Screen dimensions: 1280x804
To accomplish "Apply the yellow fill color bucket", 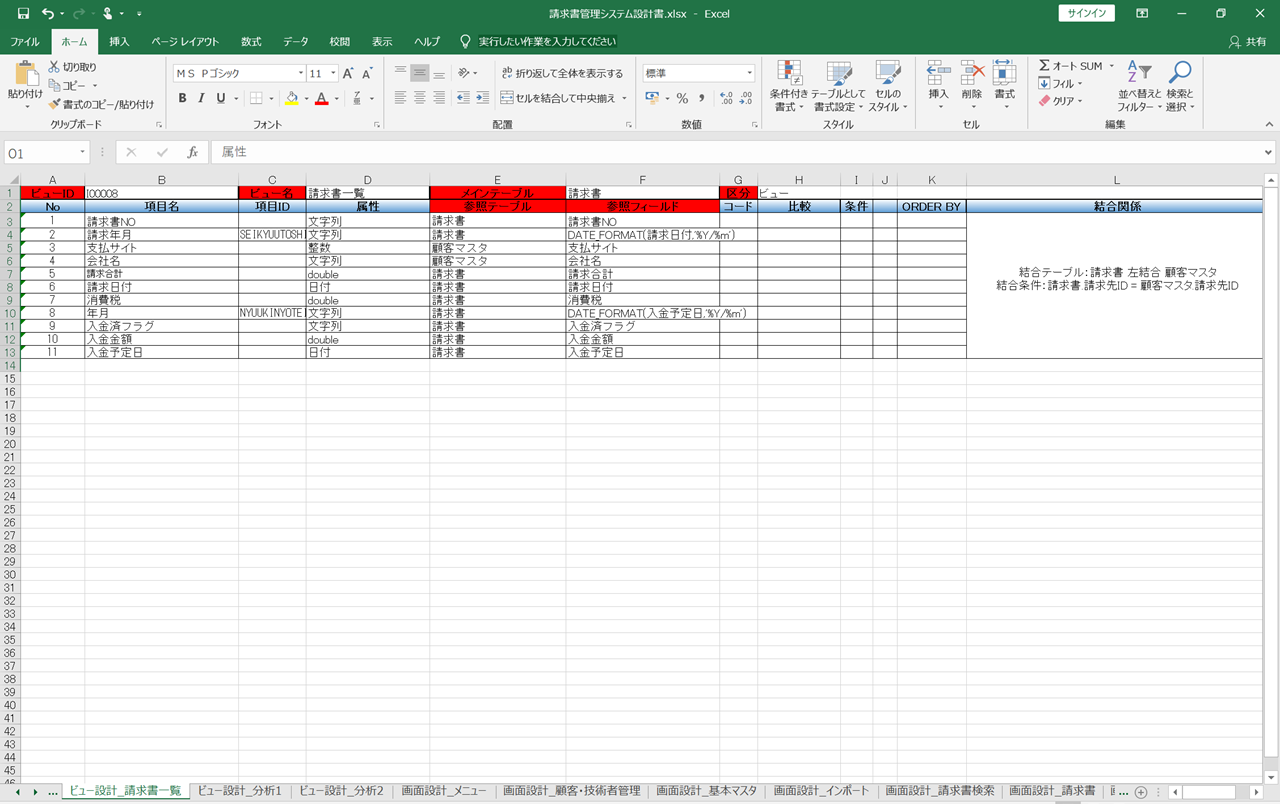I will coord(291,98).
